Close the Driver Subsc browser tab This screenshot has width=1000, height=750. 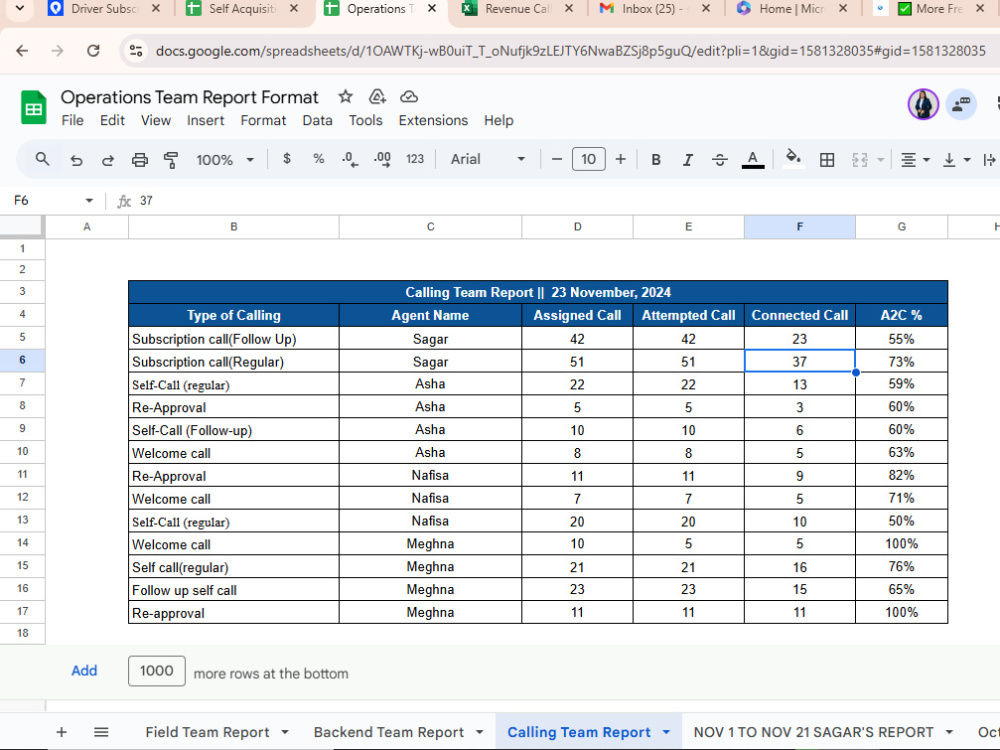click(x=156, y=9)
